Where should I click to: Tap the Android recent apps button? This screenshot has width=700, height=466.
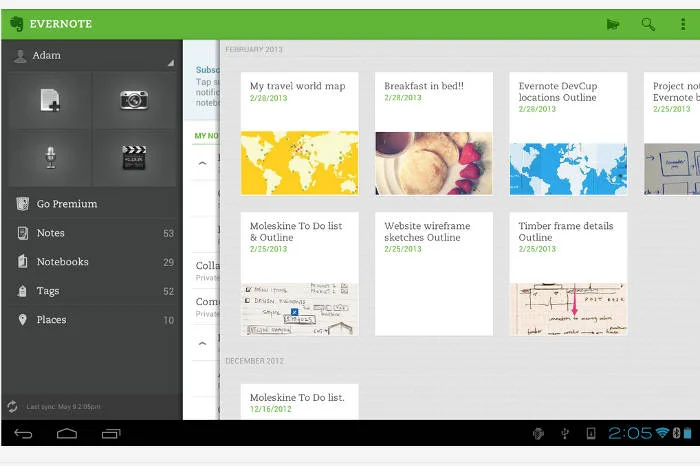(111, 433)
